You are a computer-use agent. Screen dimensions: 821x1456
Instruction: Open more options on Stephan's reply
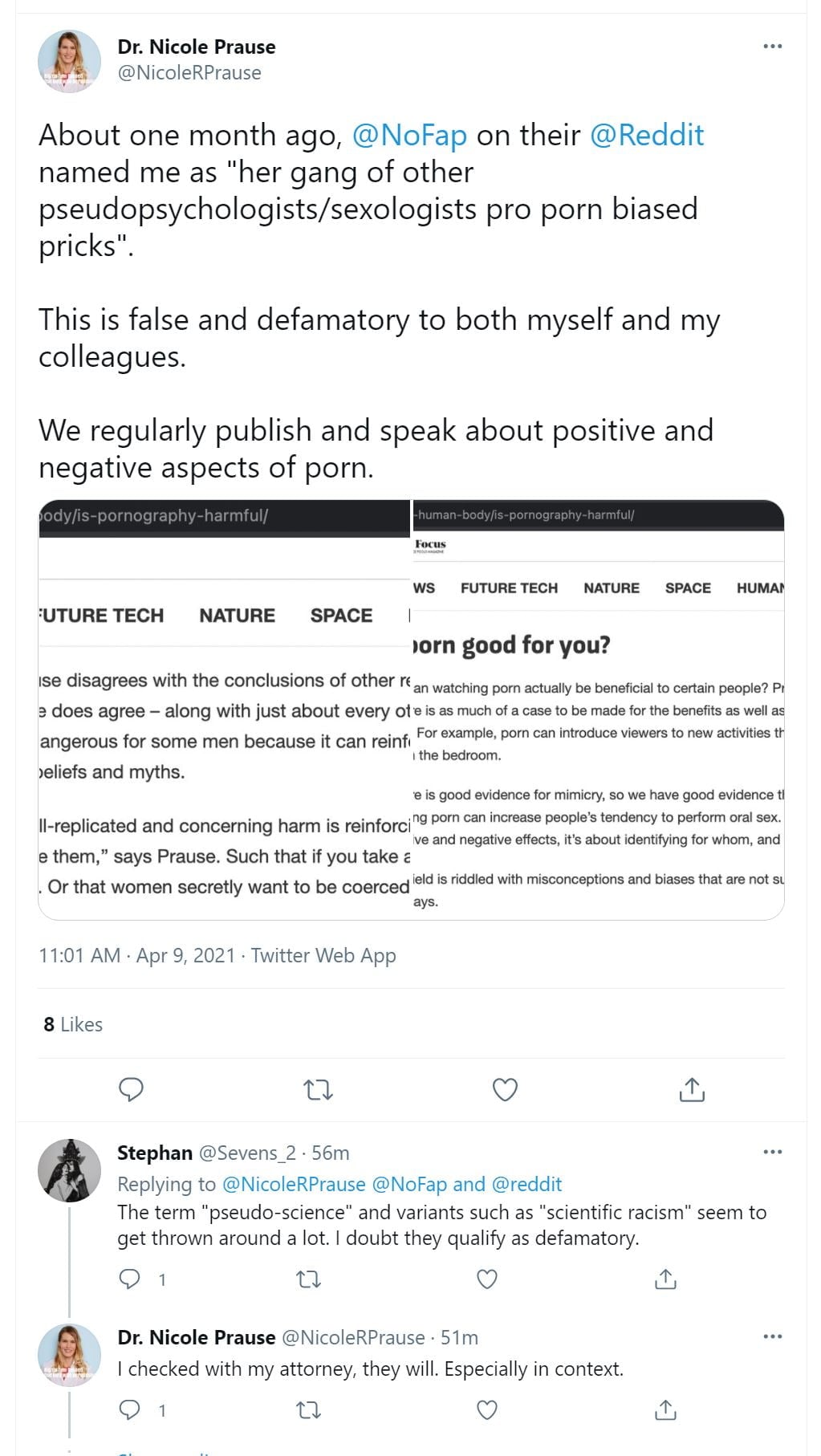(772, 1153)
